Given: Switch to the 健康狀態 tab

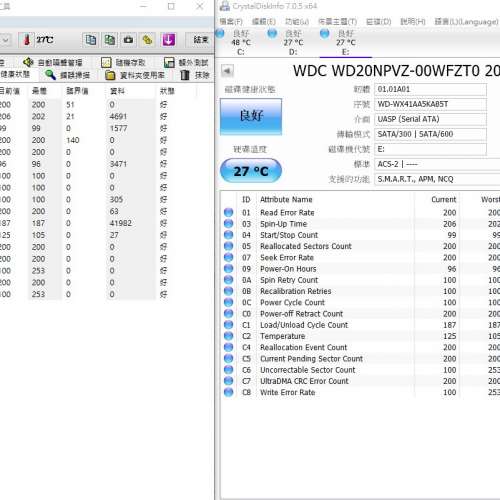Looking at the screenshot, I should click(x=15, y=74).
